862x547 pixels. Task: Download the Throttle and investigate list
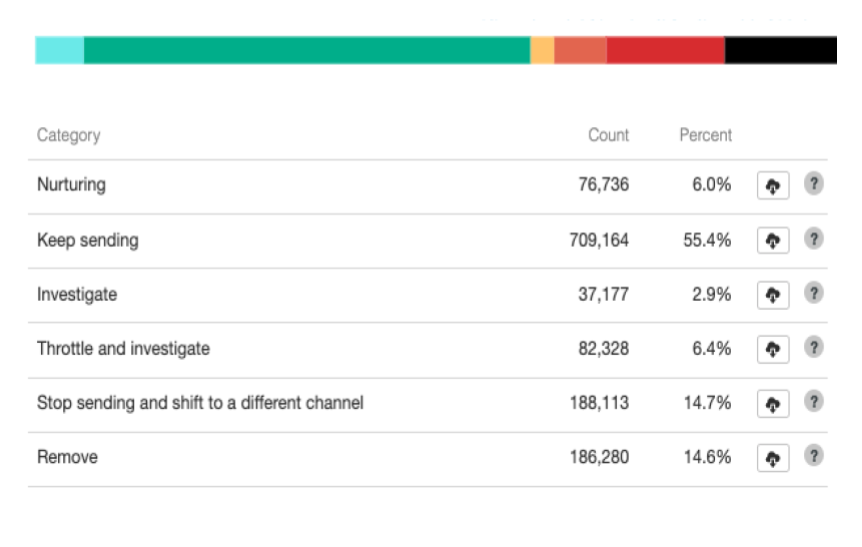click(773, 349)
